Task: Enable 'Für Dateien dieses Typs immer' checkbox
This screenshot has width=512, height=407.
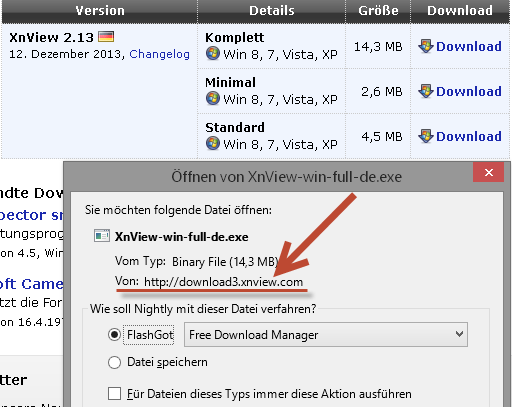Action: (x=114, y=394)
